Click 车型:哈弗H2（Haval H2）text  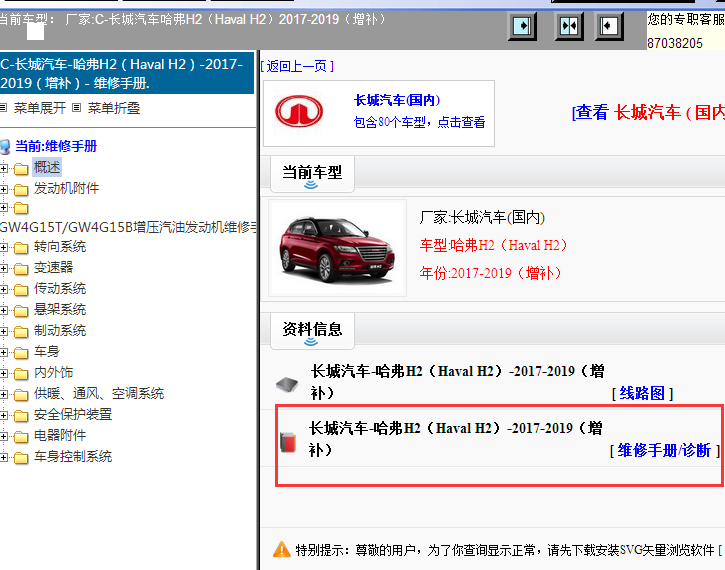(x=493, y=245)
